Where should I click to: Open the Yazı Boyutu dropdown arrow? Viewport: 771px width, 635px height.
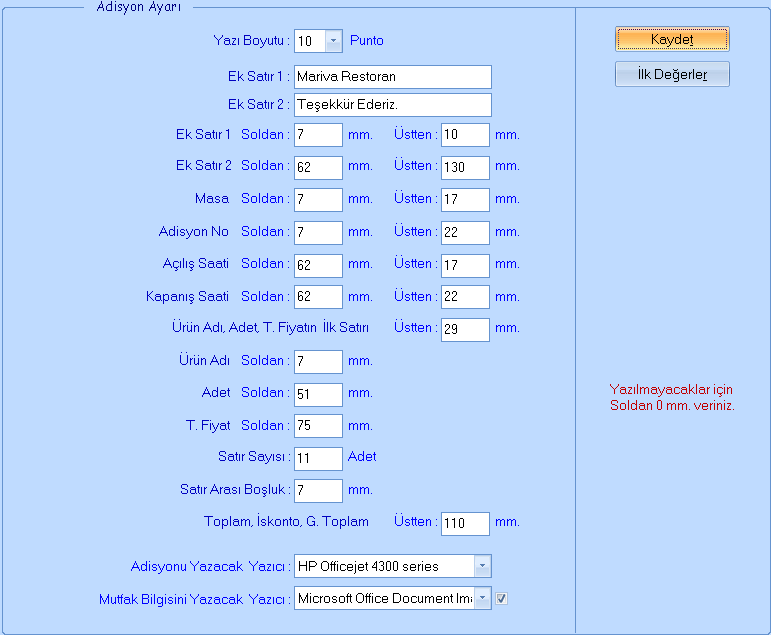333,41
